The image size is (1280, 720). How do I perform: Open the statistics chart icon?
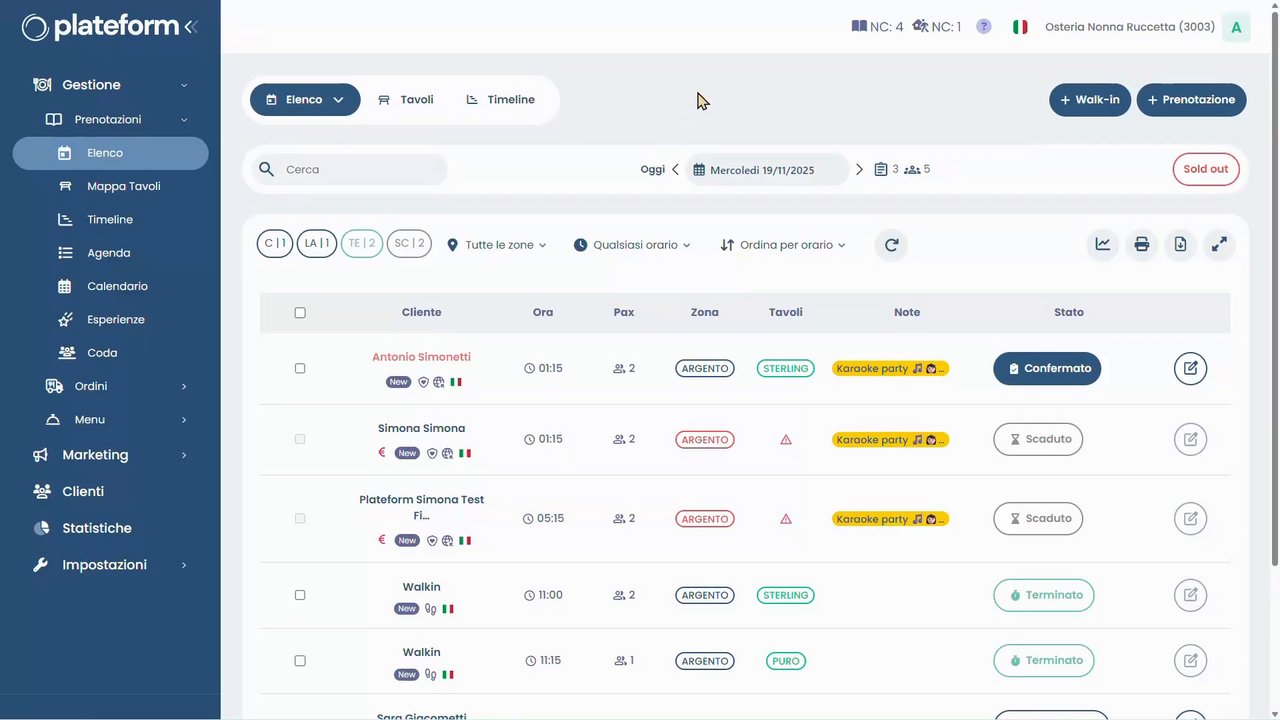click(x=1103, y=245)
